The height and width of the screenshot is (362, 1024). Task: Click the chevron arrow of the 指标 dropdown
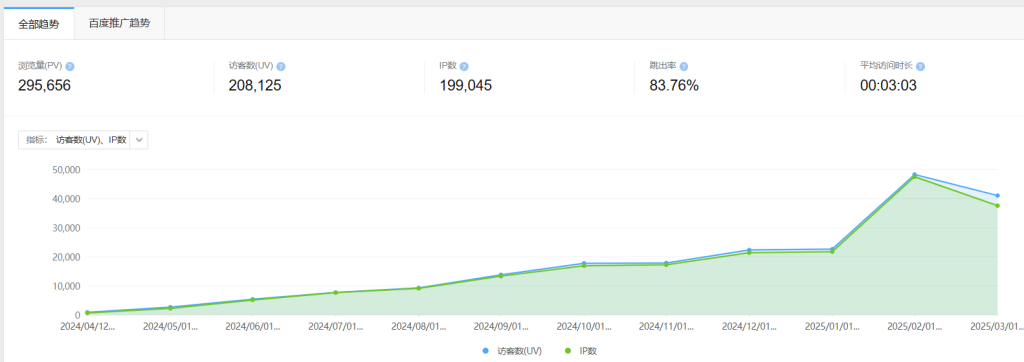(x=138, y=140)
